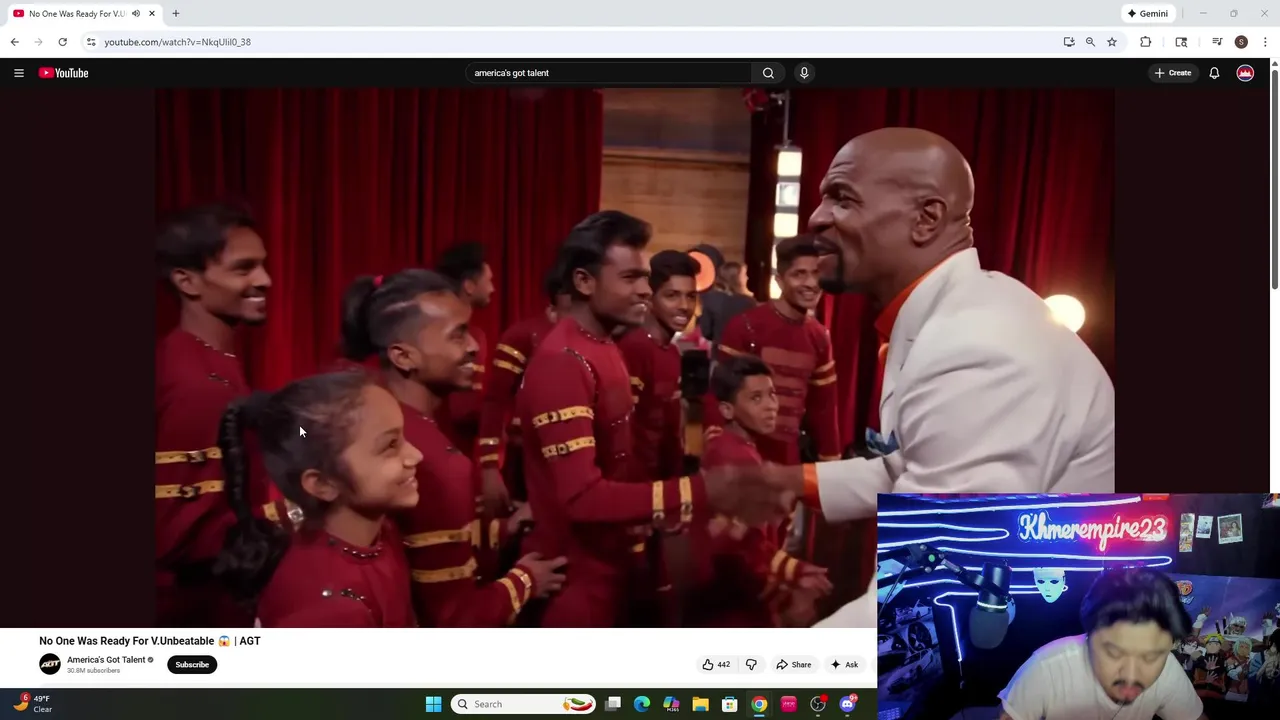Share the V.Unbeatable video
1280x720 pixels.
[x=794, y=664]
